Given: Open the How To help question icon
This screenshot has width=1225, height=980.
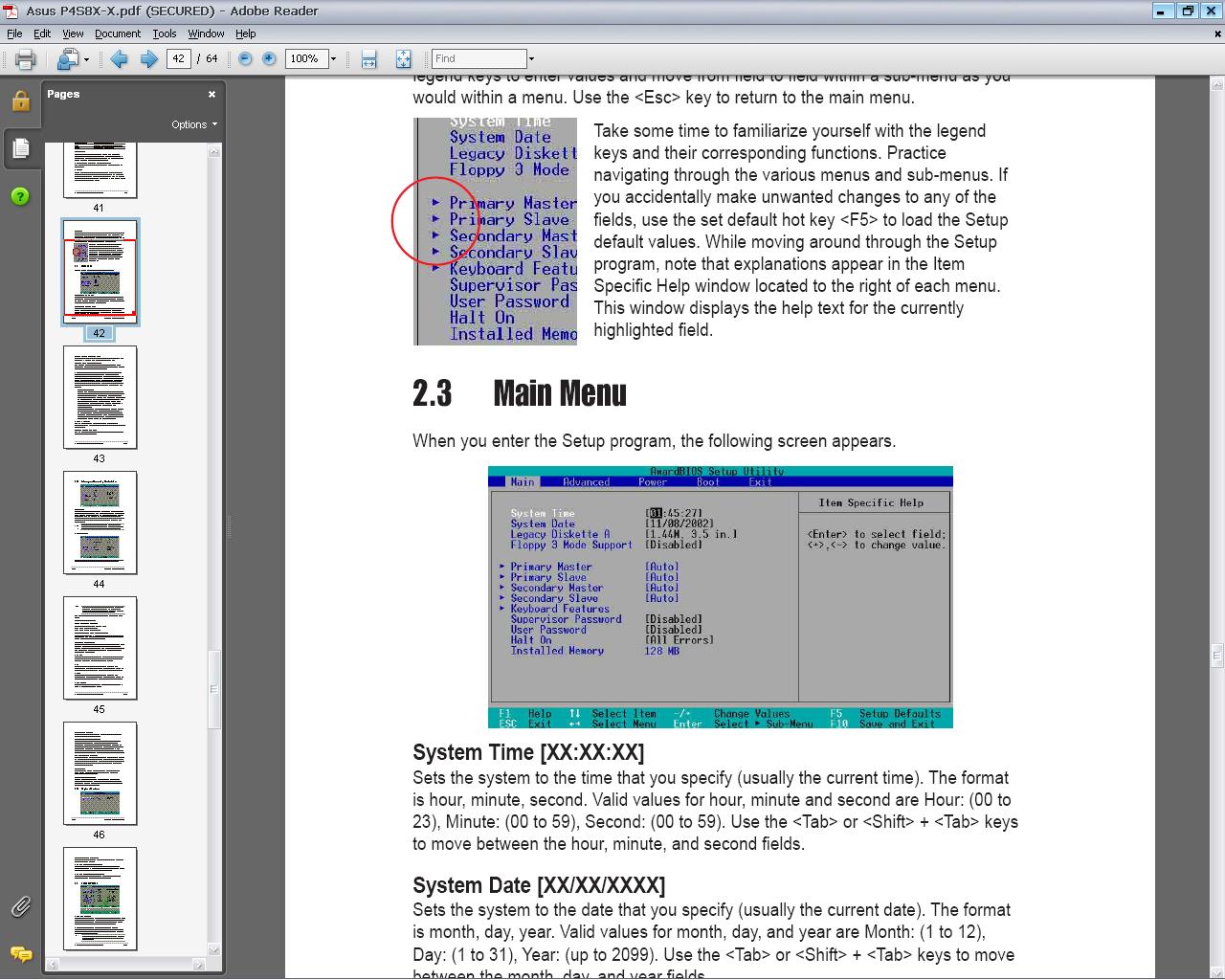Looking at the screenshot, I should pyautogui.click(x=20, y=196).
